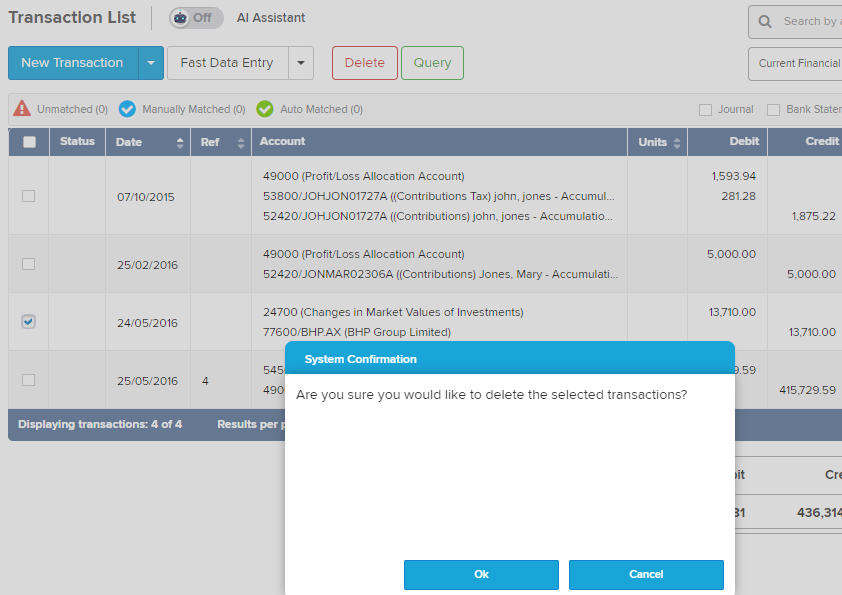Sort by Date column arrows
This screenshot has height=595, width=842.
(180, 142)
